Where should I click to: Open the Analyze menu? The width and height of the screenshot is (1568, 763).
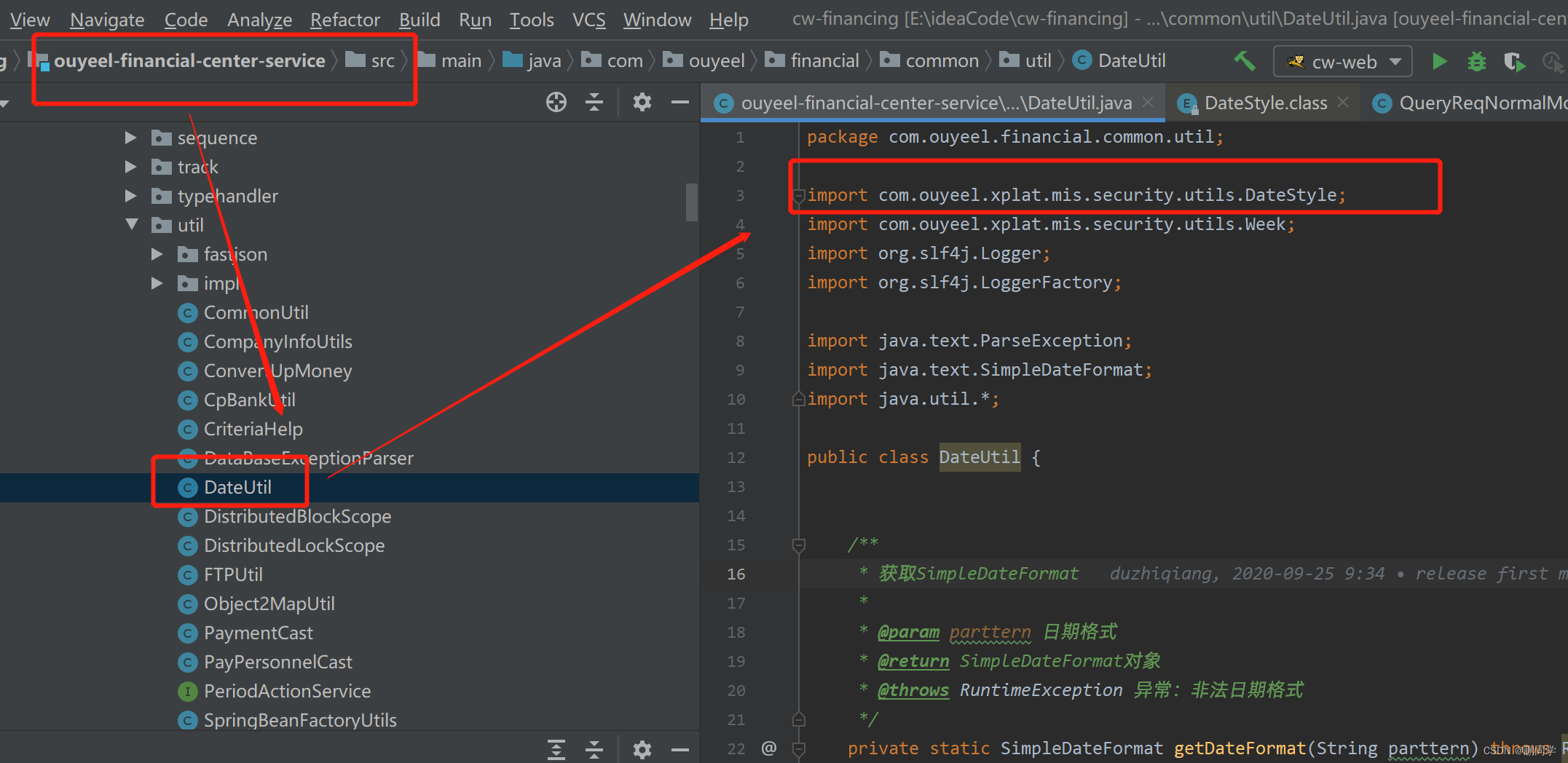(x=259, y=20)
